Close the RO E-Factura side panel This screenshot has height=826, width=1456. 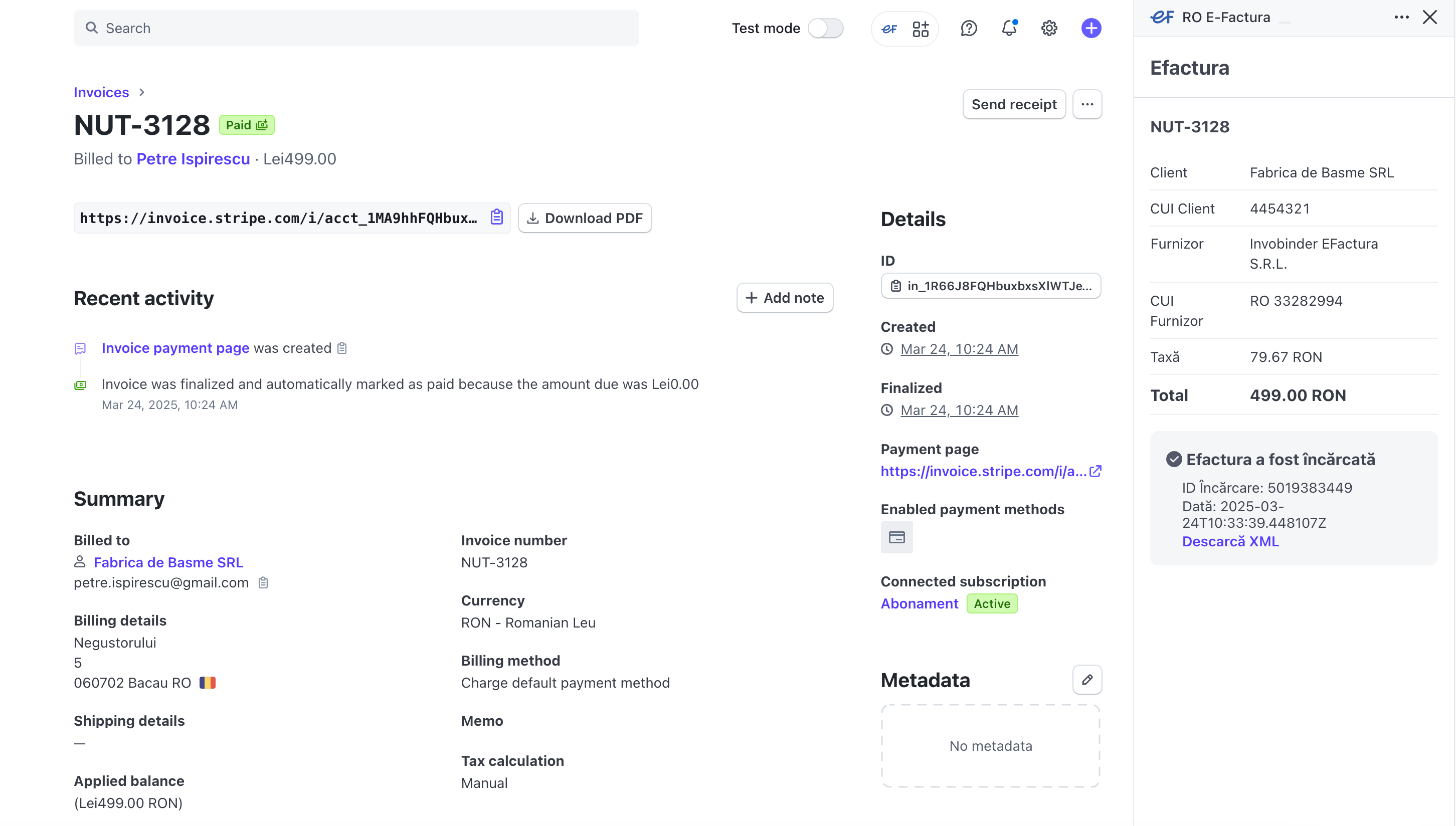pyautogui.click(x=1429, y=18)
